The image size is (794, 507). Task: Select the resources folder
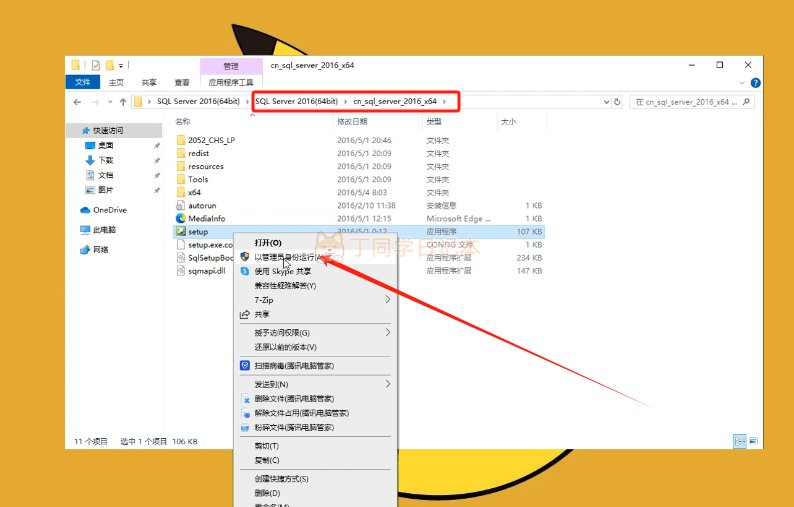(x=206, y=166)
